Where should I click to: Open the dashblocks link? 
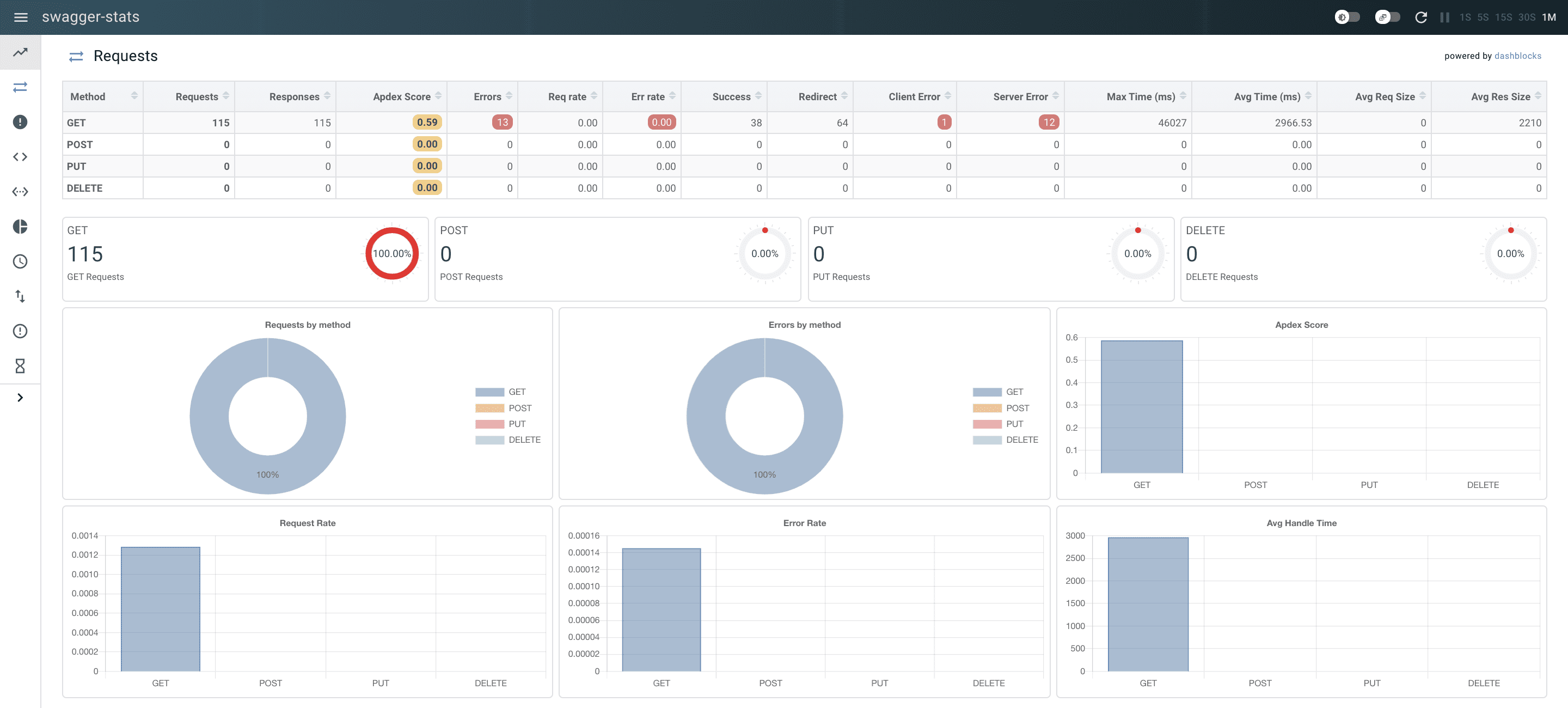coord(1517,56)
